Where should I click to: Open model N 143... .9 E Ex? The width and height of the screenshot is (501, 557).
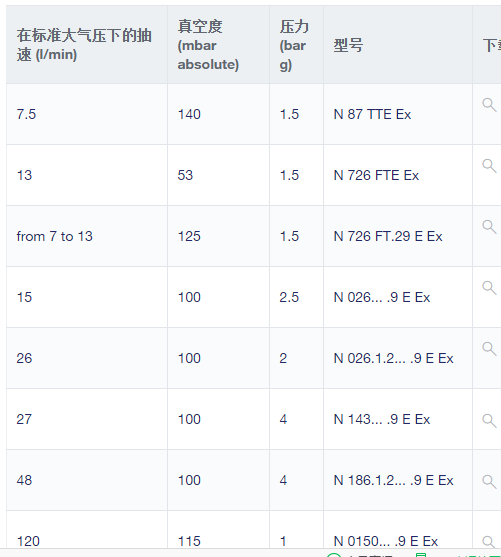click(x=382, y=420)
